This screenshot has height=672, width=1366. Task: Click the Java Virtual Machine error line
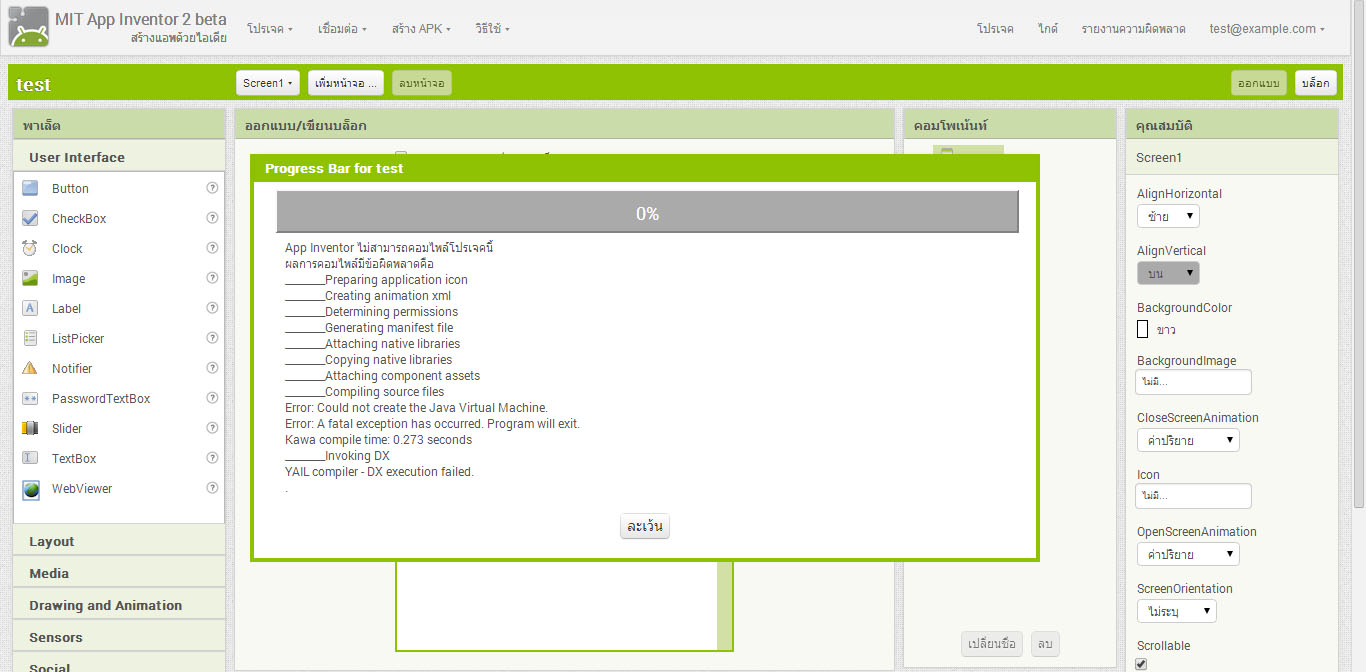pos(416,408)
